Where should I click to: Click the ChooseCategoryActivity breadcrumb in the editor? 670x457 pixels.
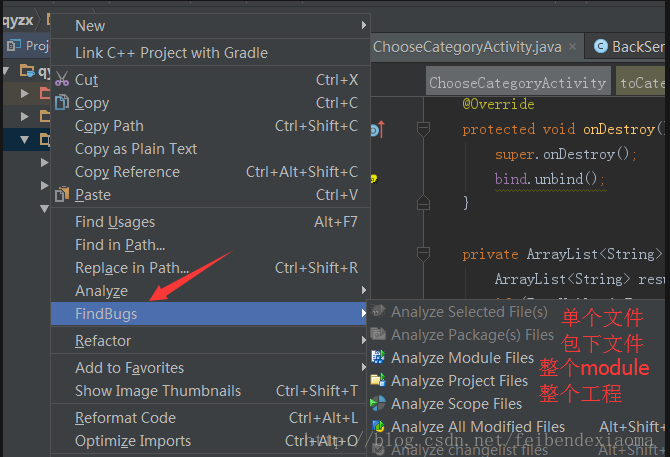click(x=517, y=83)
